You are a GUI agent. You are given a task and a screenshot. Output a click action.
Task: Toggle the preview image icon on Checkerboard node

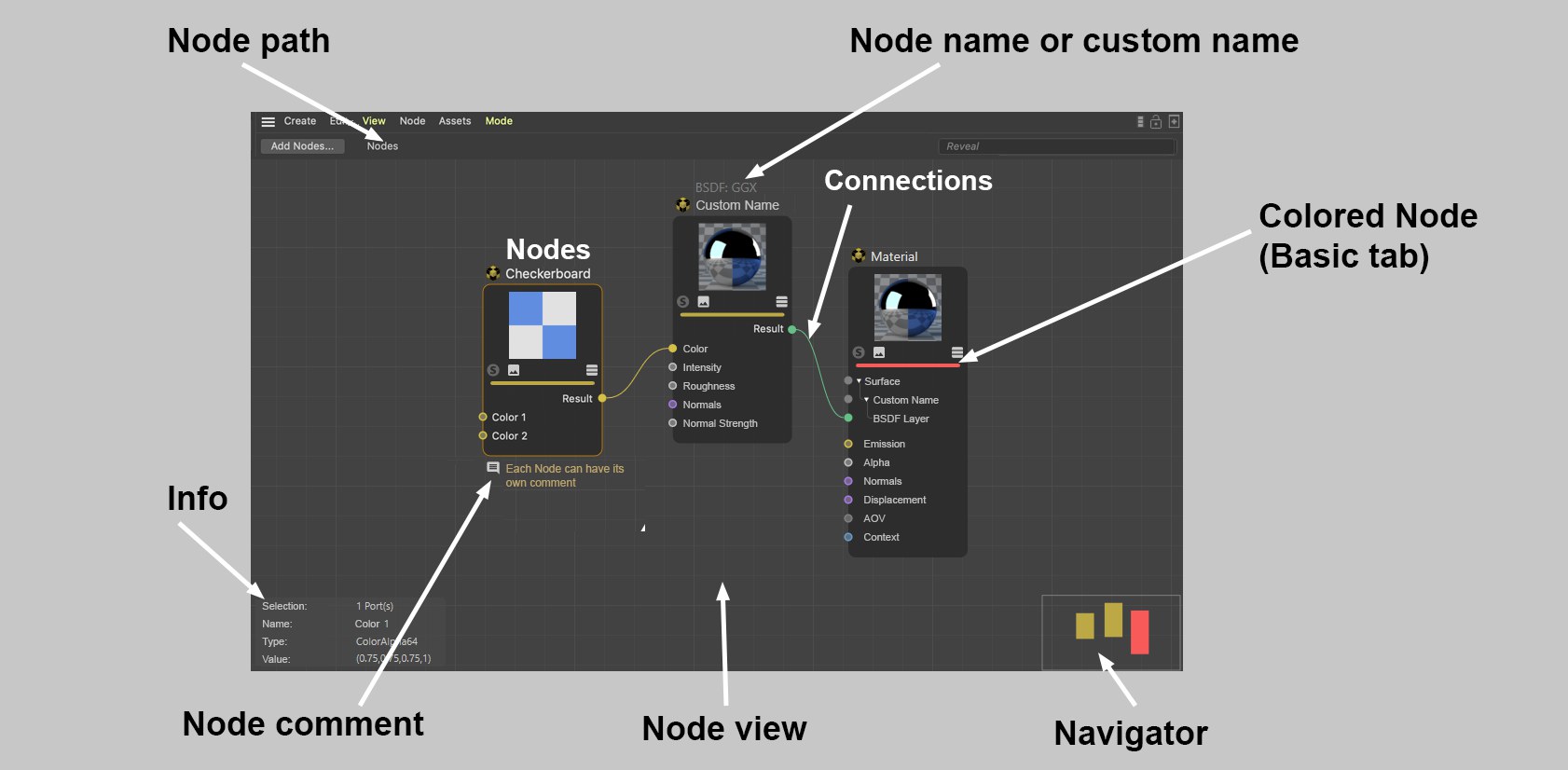[514, 370]
